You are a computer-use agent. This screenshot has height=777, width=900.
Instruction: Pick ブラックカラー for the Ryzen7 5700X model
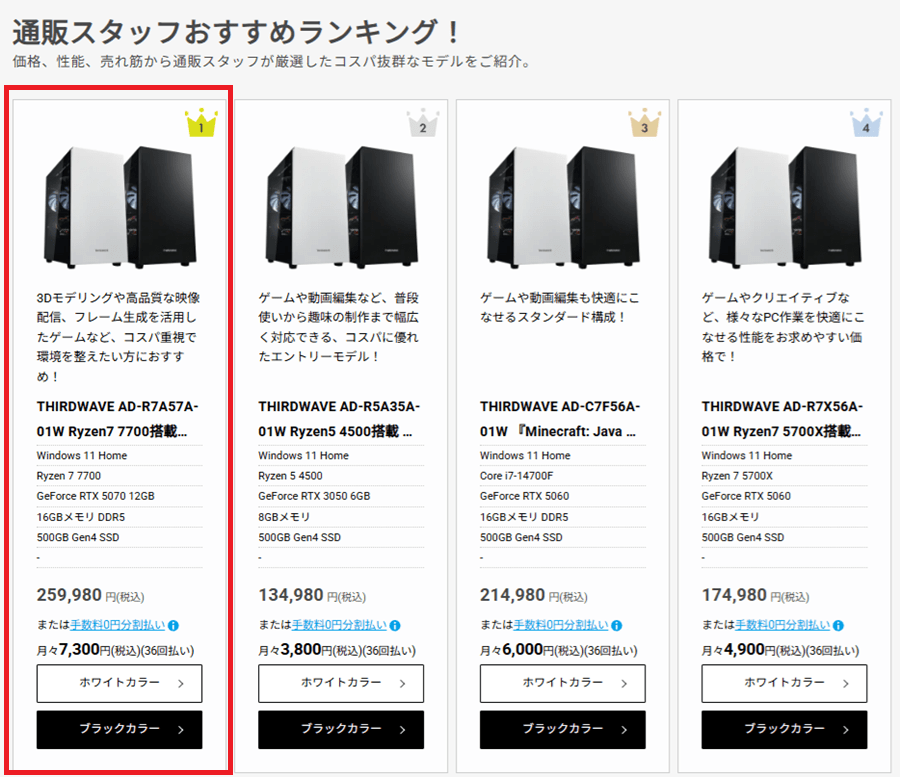point(784,729)
